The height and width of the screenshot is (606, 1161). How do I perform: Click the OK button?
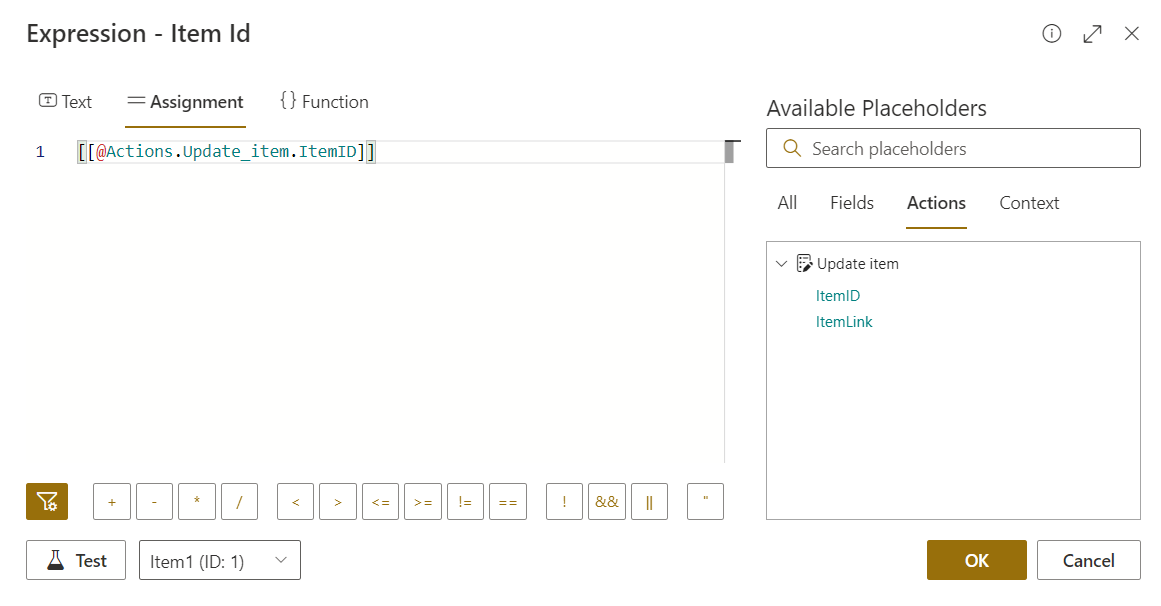point(976,561)
